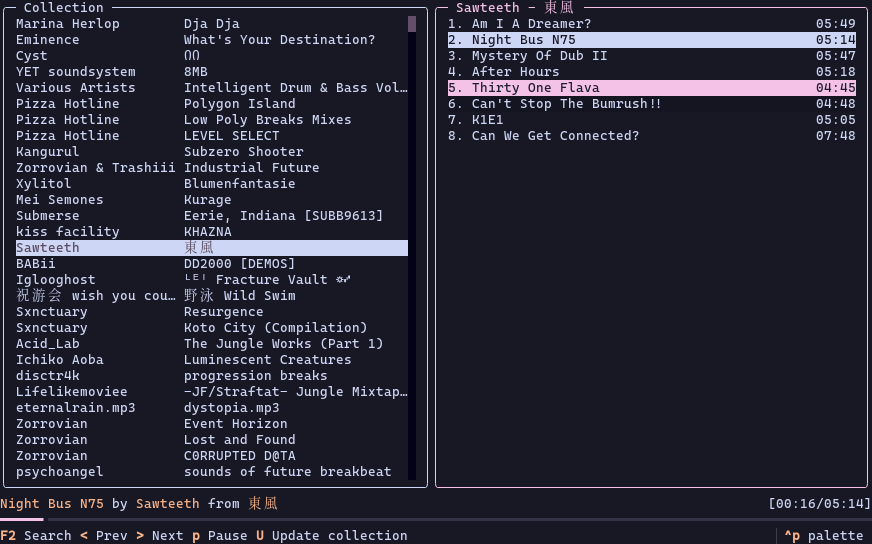Click the now playing Night Bus N75 label
872x544 pixels.
(x=52, y=504)
